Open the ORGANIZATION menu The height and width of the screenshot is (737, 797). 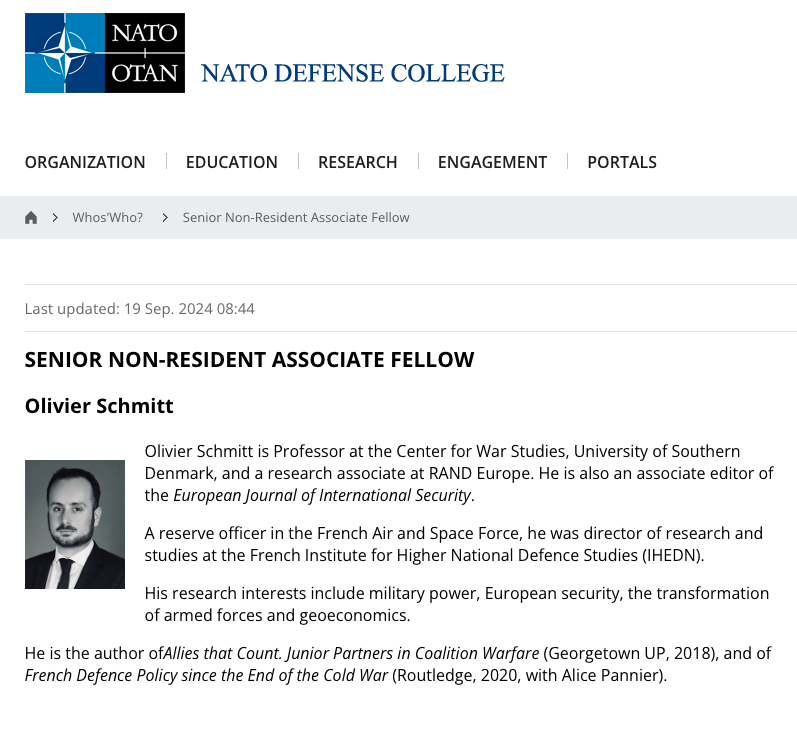(85, 162)
